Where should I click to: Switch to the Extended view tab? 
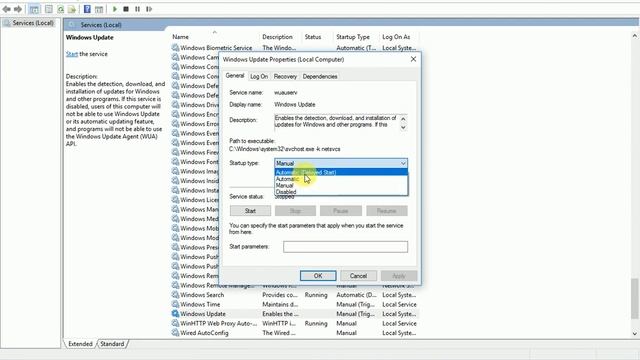pos(80,344)
